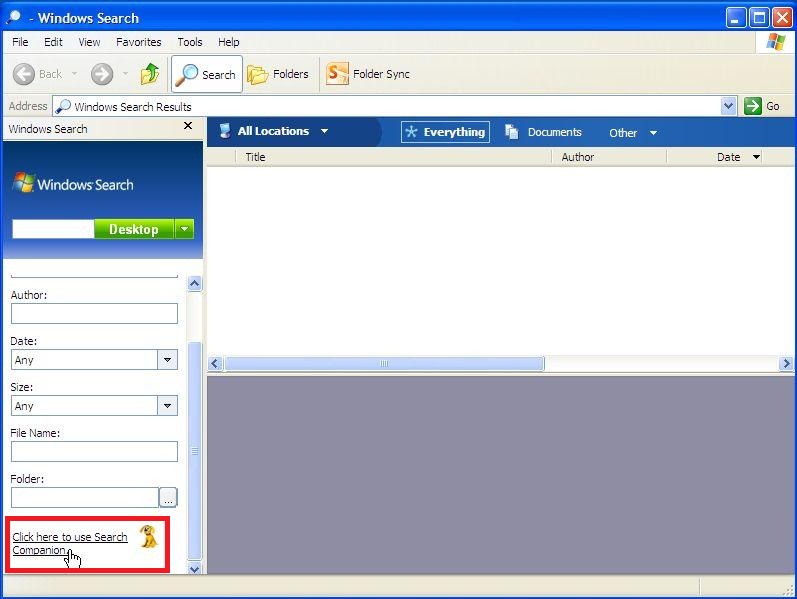
Task: Maximize the Windows Search window
Action: (759, 18)
